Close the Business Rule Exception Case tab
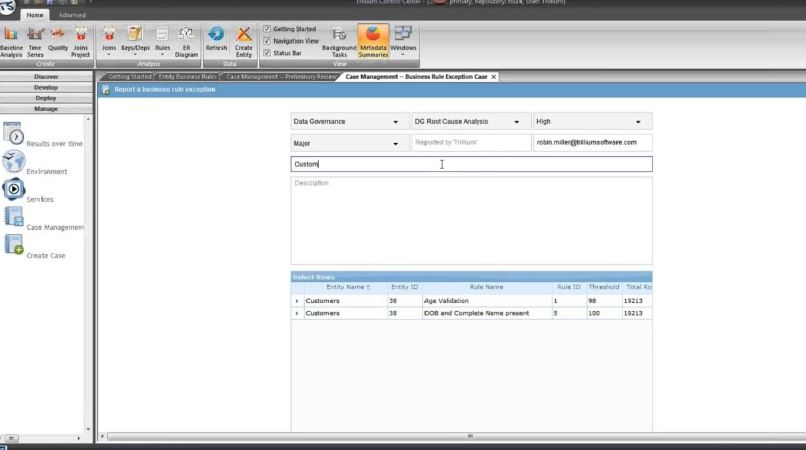 tap(493, 77)
